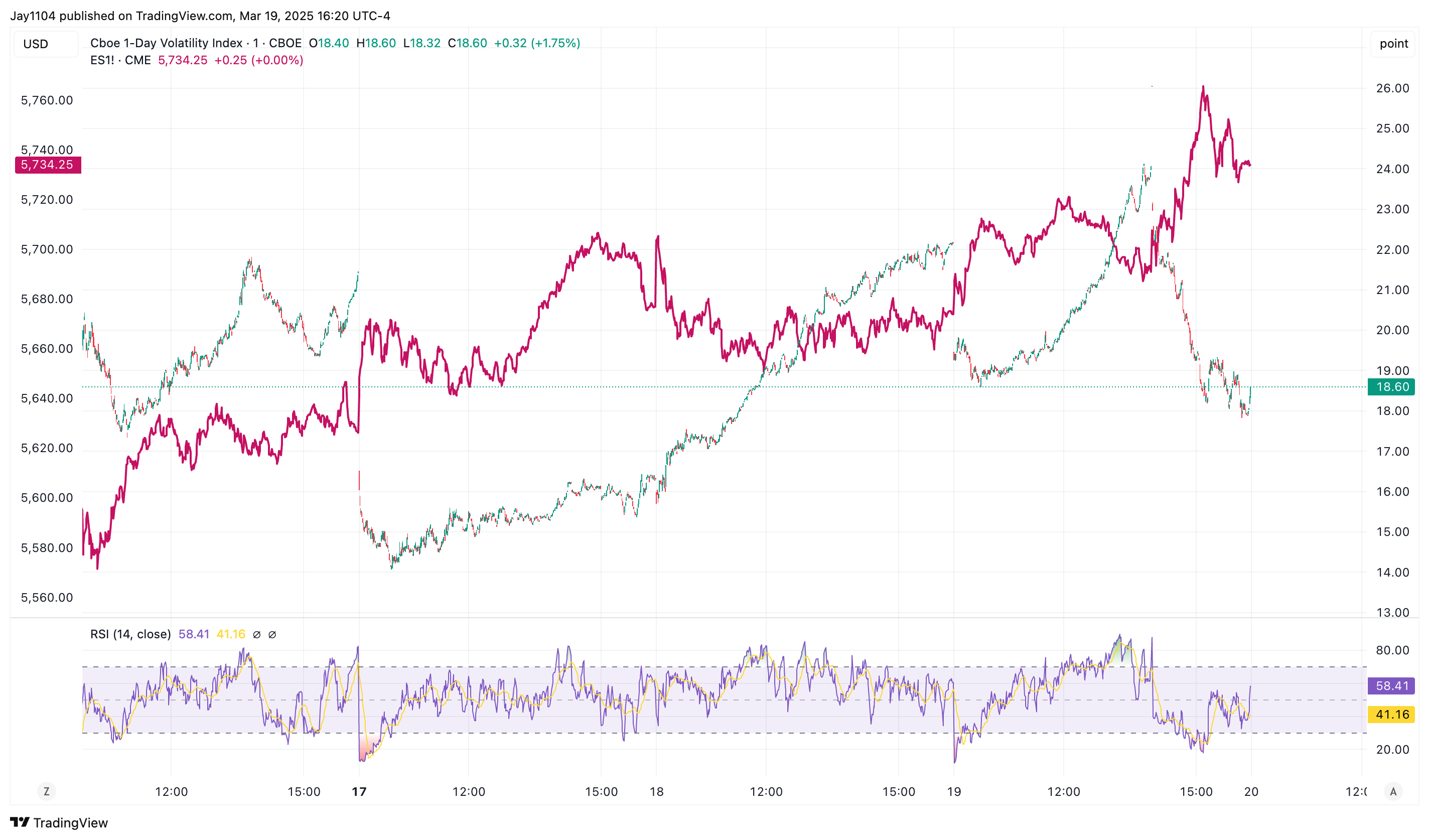Click the date 17 on time axis
Image resolution: width=1429 pixels, height=840 pixels.
359,791
